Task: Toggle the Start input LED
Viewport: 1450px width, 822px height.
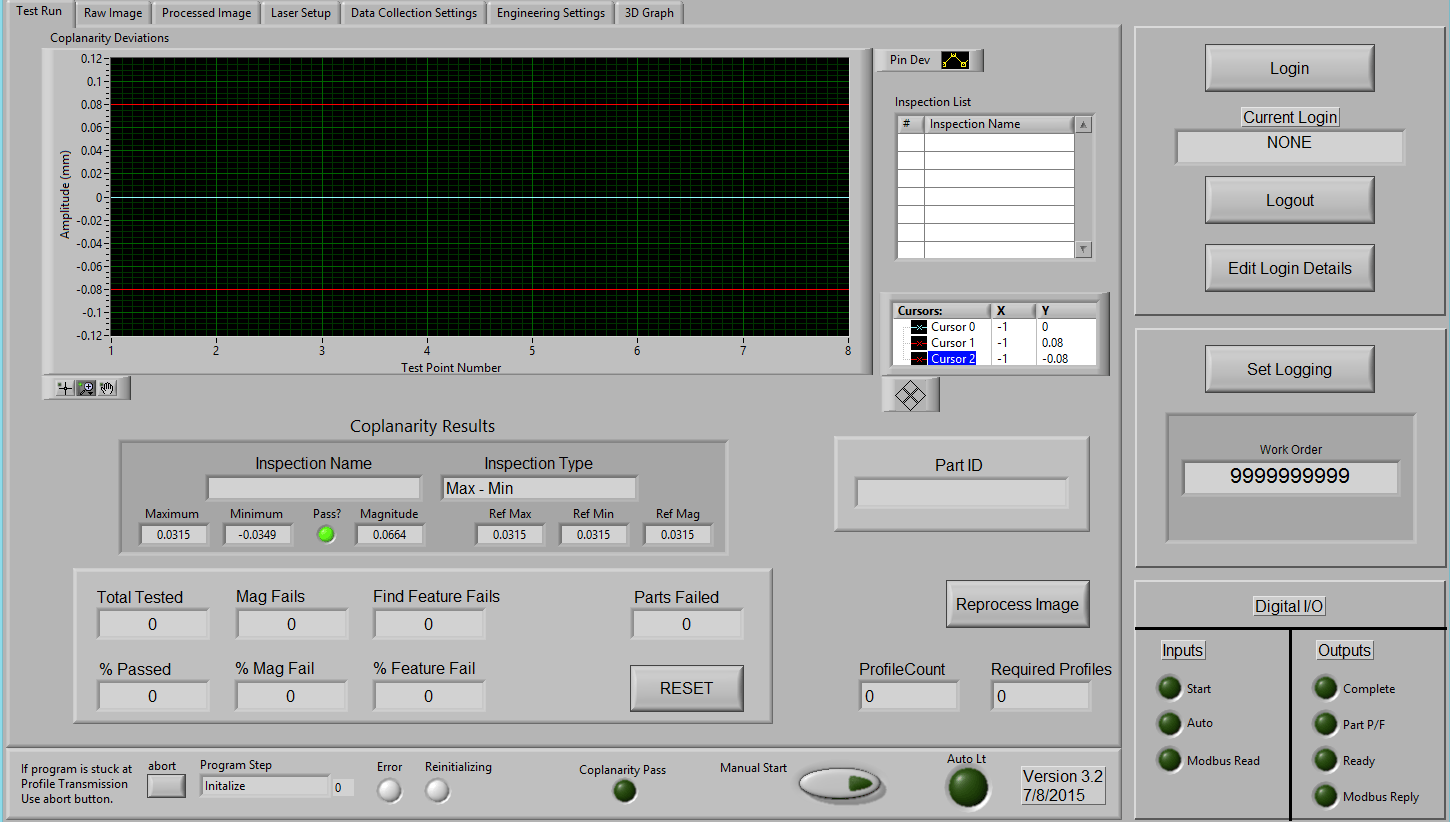Action: coord(1169,688)
